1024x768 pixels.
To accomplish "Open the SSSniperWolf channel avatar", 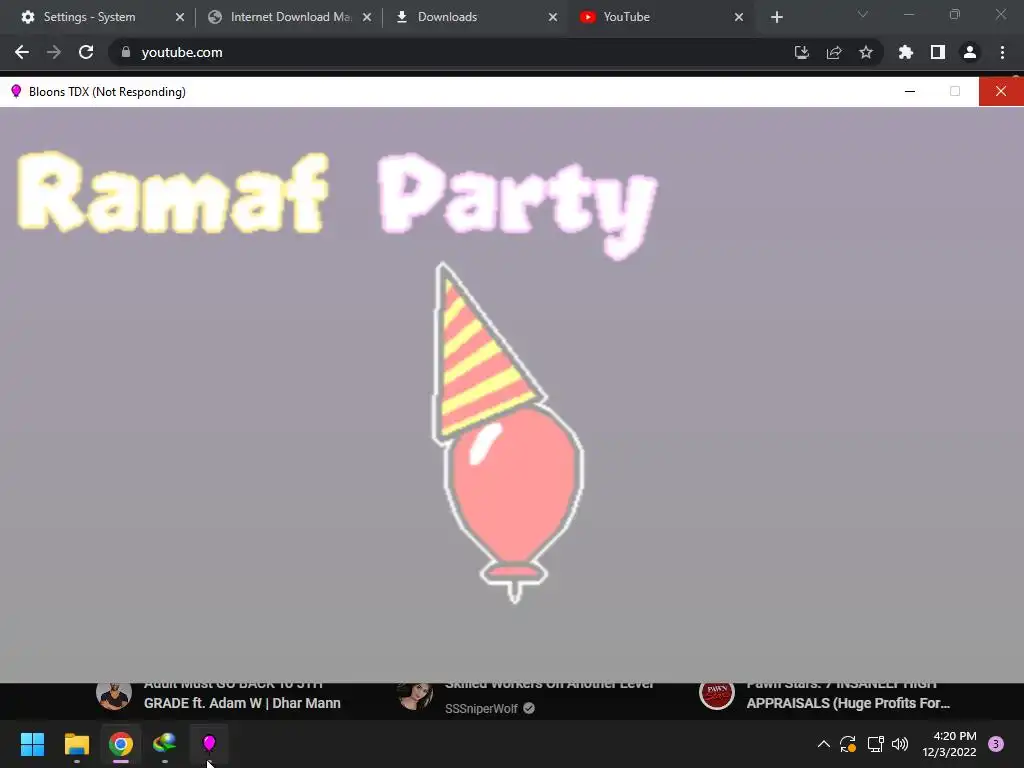I will tap(415, 695).
